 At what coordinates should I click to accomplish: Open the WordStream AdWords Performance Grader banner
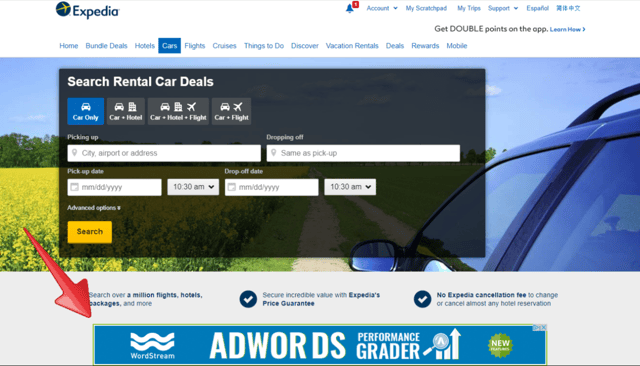pyautogui.click(x=320, y=345)
